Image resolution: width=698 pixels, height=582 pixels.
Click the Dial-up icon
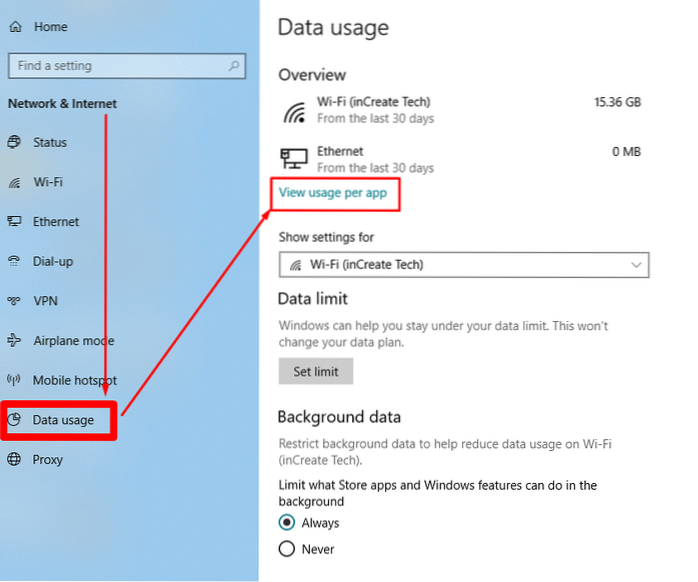pyautogui.click(x=15, y=261)
